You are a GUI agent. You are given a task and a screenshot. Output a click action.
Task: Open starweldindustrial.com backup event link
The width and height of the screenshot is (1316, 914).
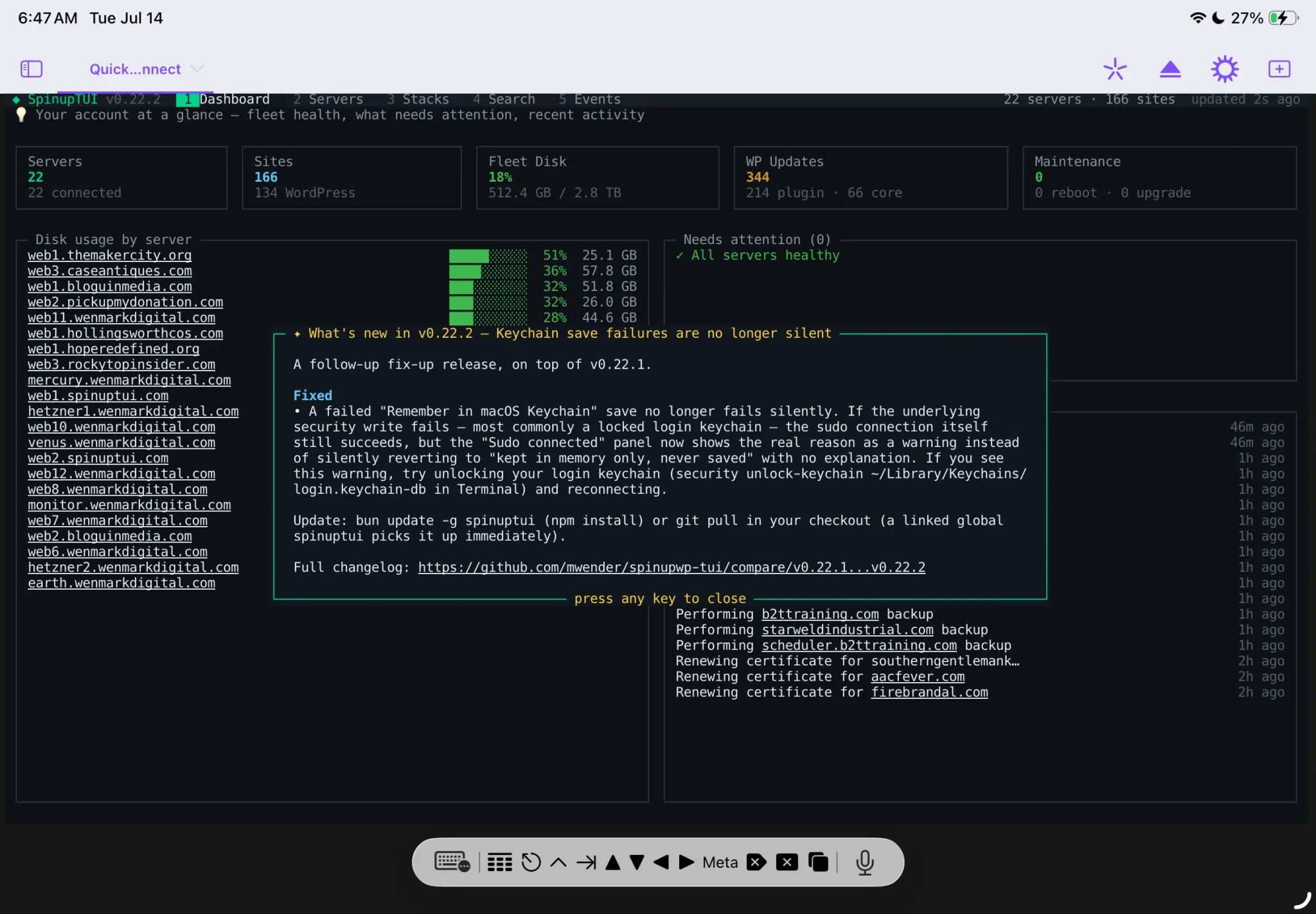click(848, 629)
